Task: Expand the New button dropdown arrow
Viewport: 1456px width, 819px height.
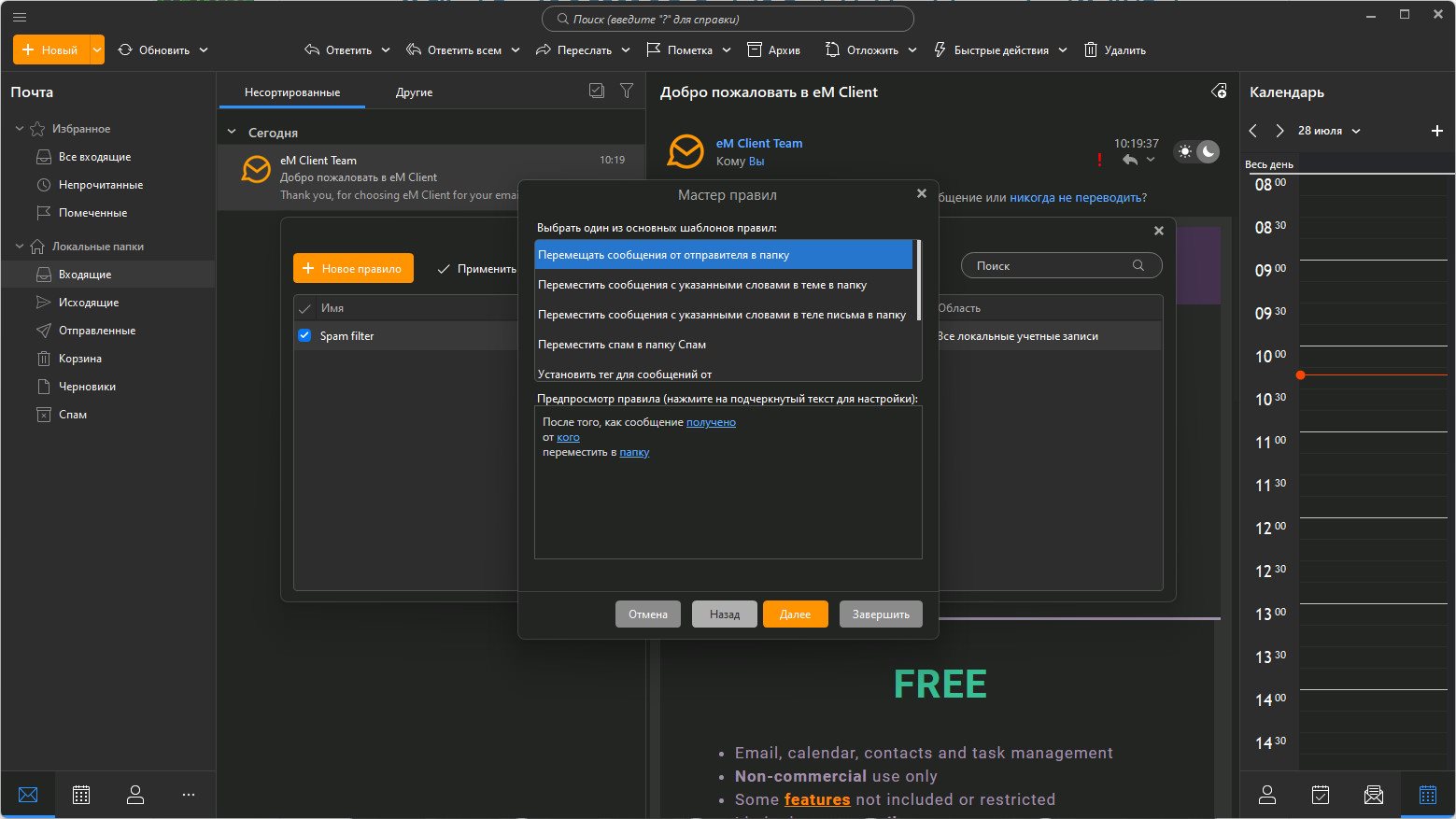Action: tap(97, 49)
